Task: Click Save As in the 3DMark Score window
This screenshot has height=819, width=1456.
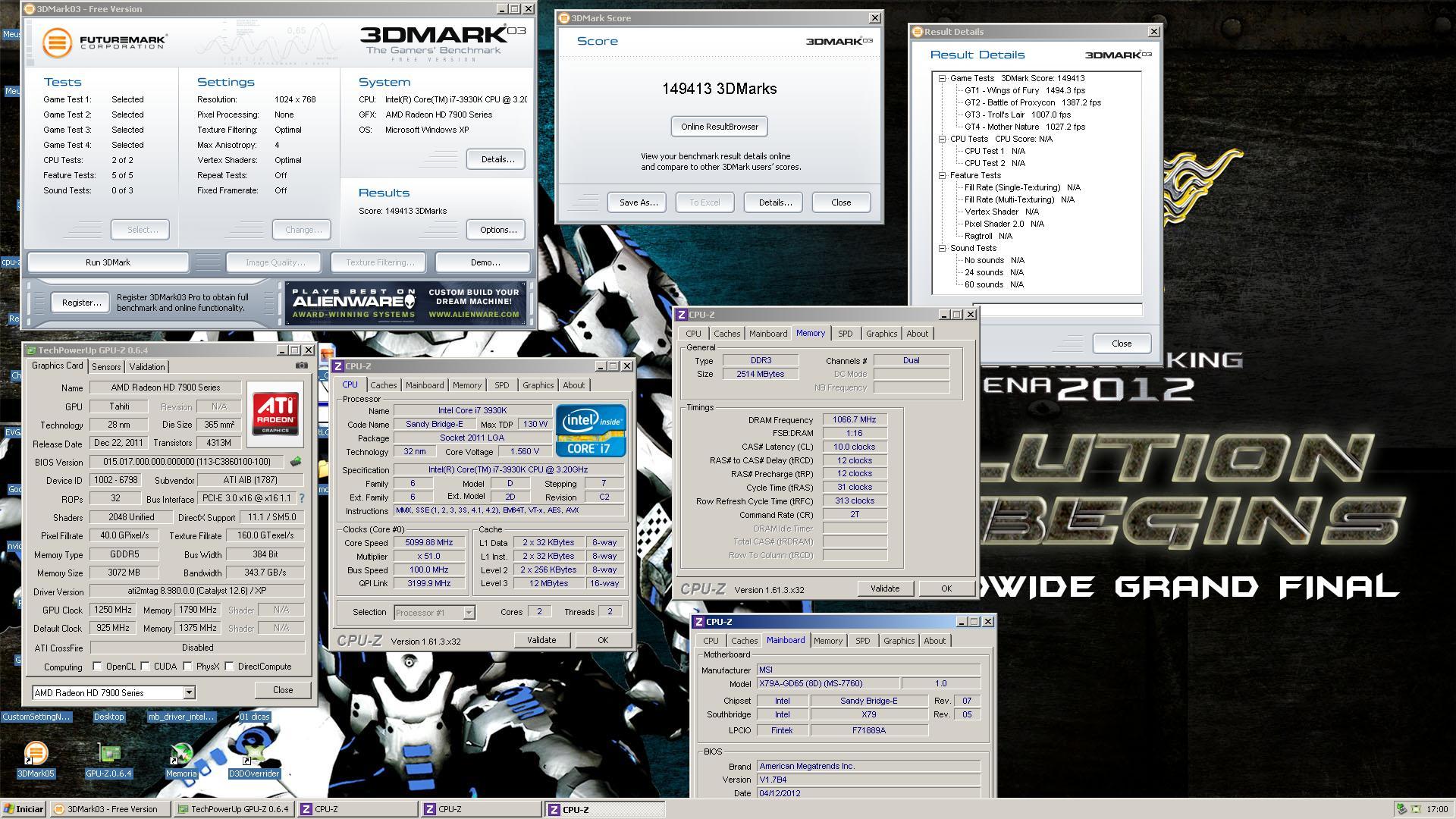Action: click(638, 202)
